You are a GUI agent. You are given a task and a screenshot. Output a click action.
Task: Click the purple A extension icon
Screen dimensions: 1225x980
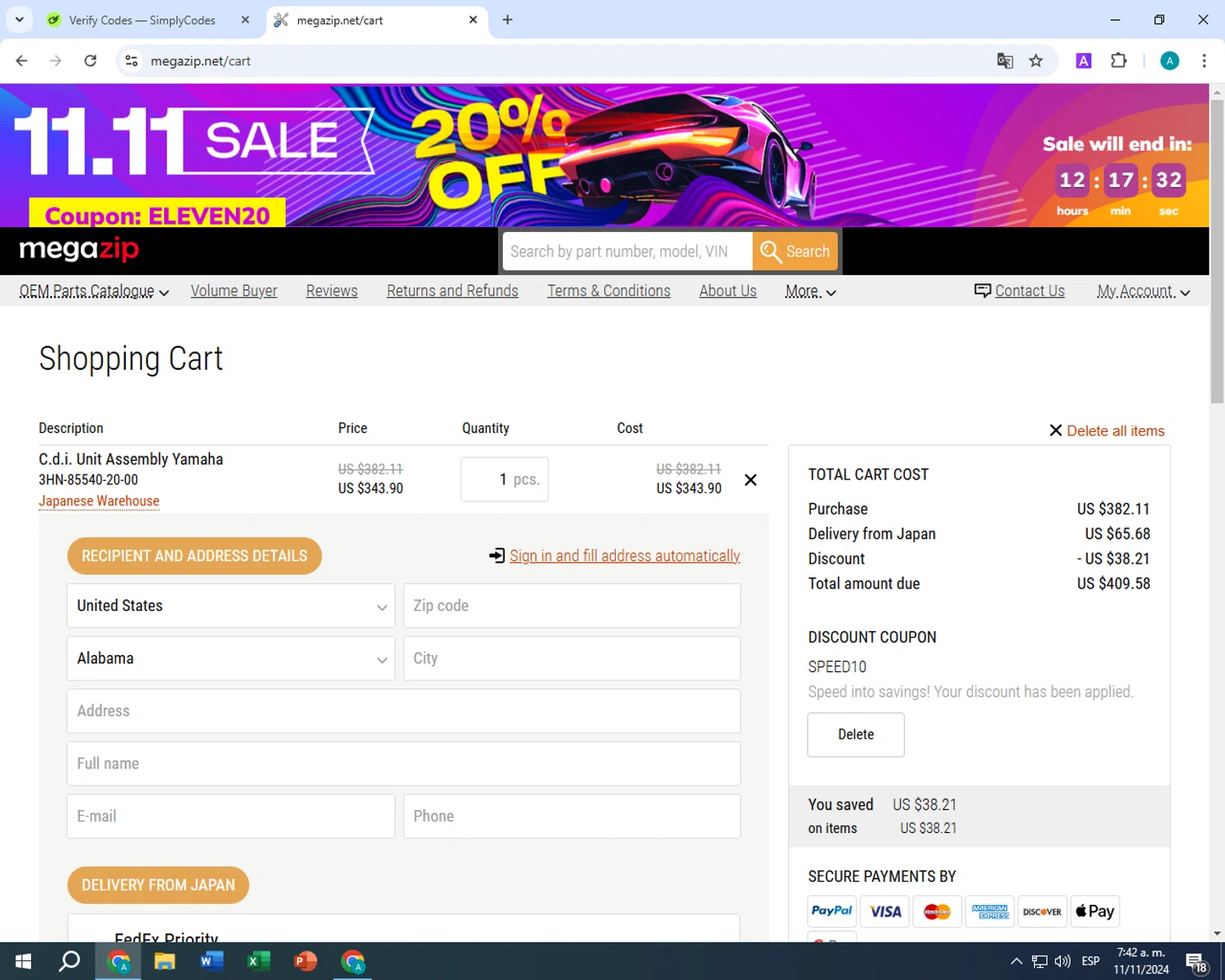(1084, 61)
